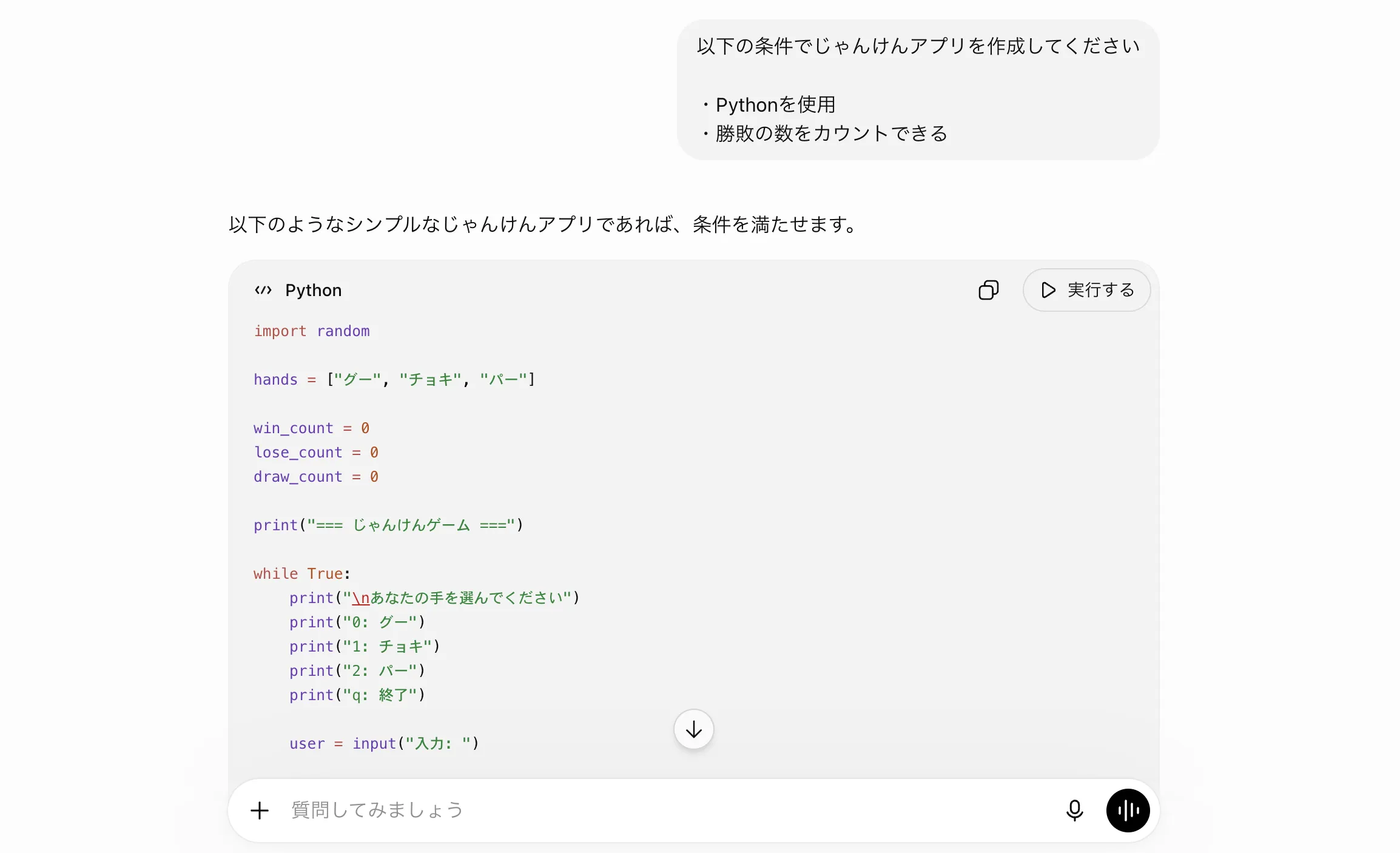The image size is (1400, 853).
Task: Click the draw_count = 0 line
Action: coord(316,477)
